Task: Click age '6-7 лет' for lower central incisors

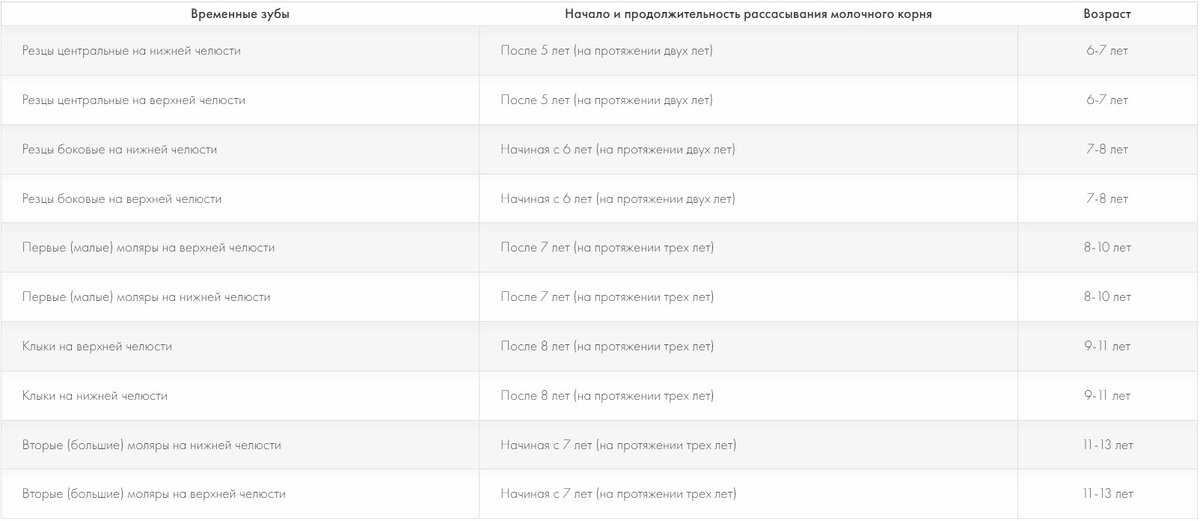Action: [1107, 51]
